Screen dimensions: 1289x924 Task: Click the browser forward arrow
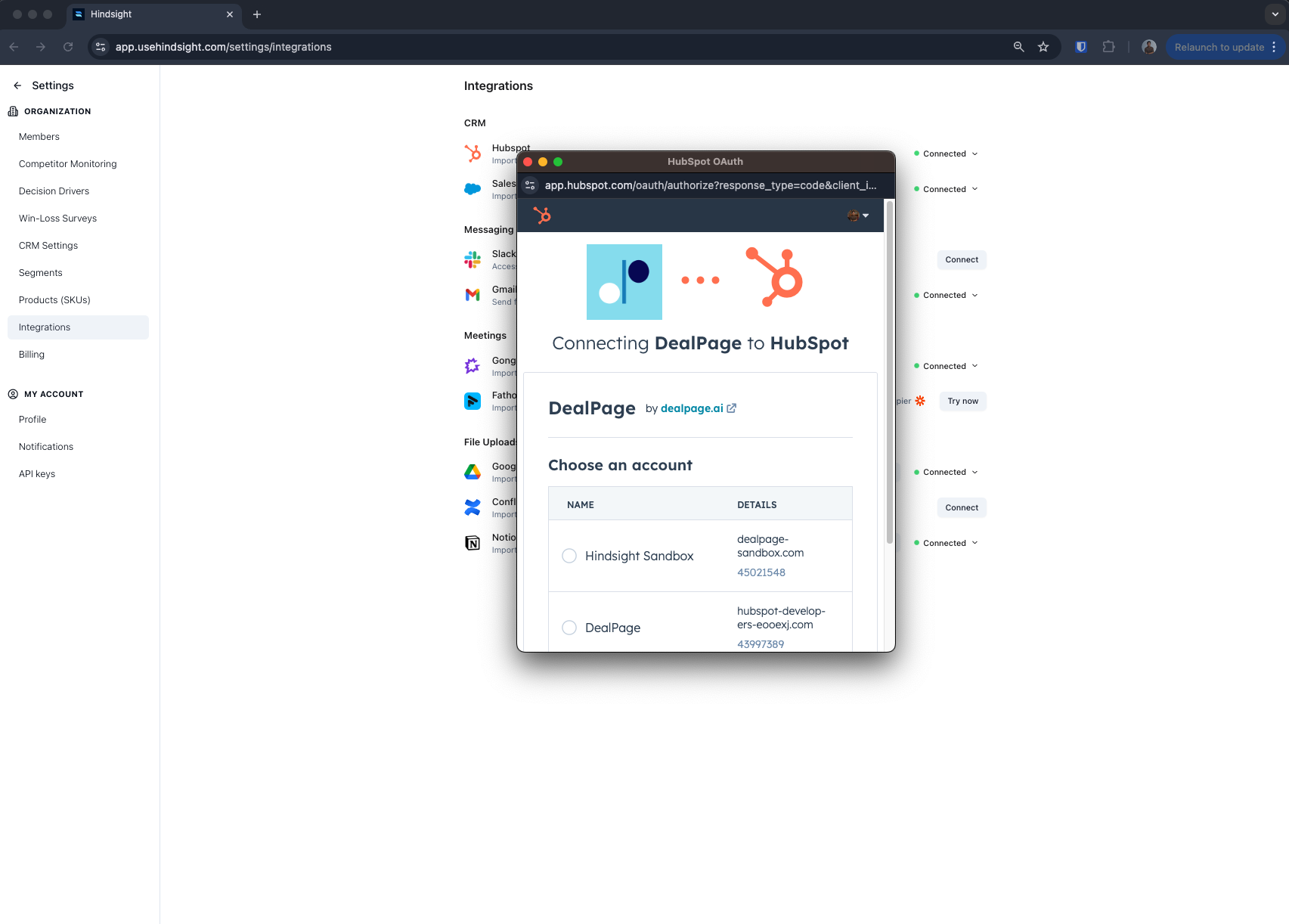click(x=41, y=47)
